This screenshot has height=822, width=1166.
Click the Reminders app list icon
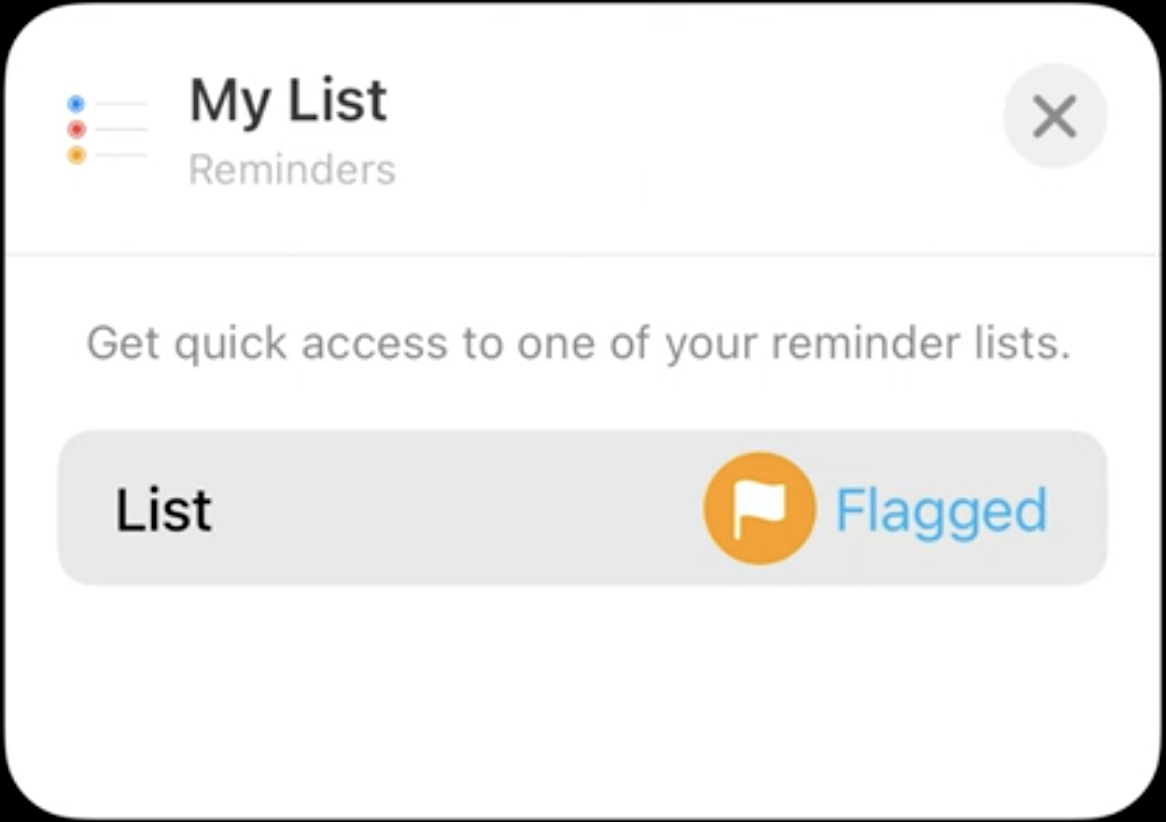point(106,129)
